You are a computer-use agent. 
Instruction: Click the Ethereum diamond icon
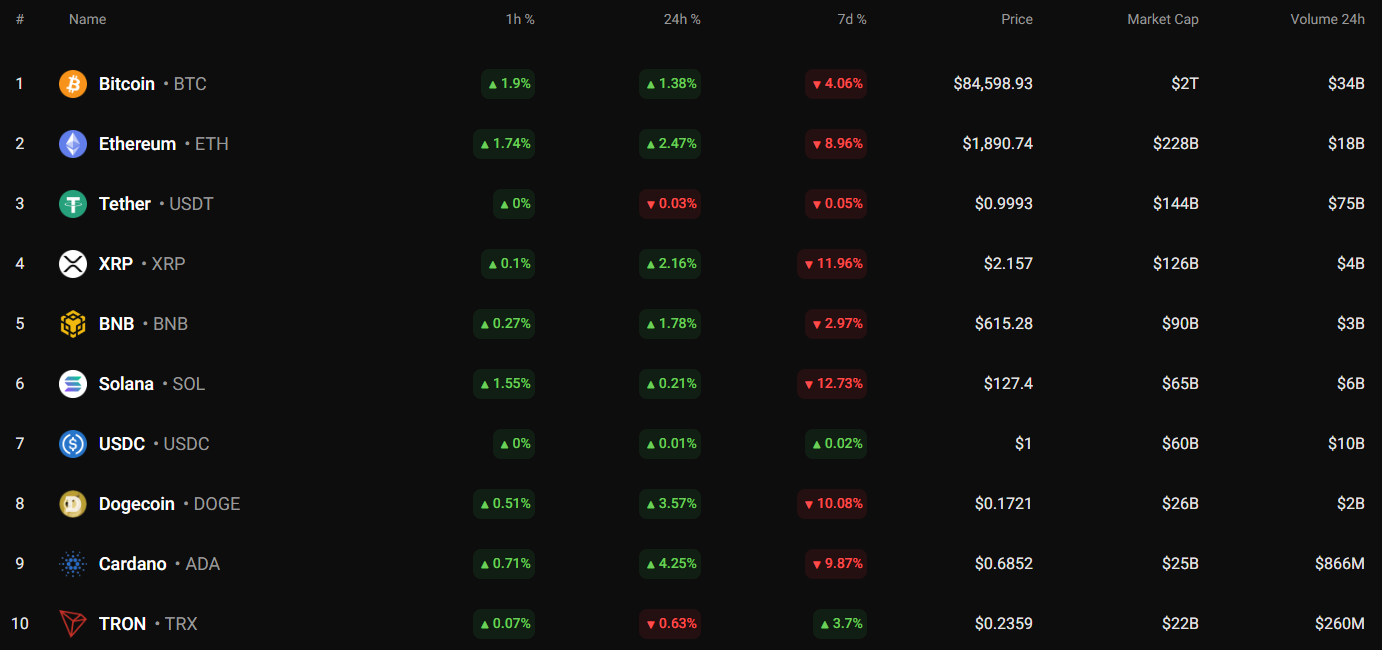[x=73, y=144]
